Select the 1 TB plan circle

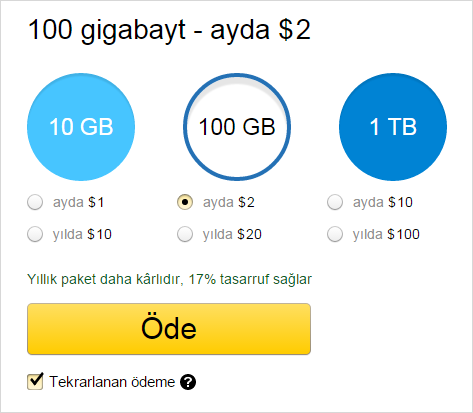393,127
